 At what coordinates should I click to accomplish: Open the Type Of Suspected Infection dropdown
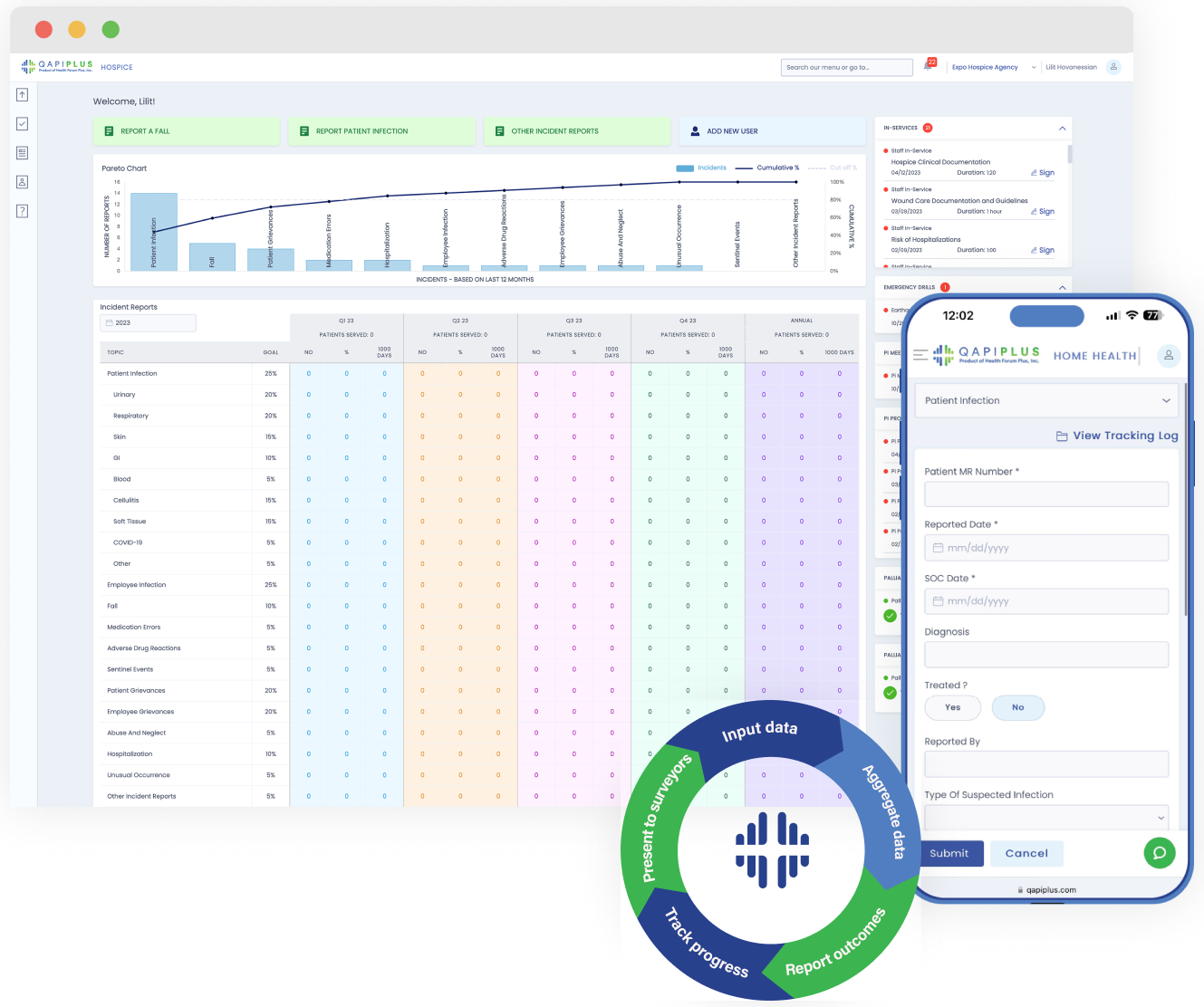[x=1046, y=817]
